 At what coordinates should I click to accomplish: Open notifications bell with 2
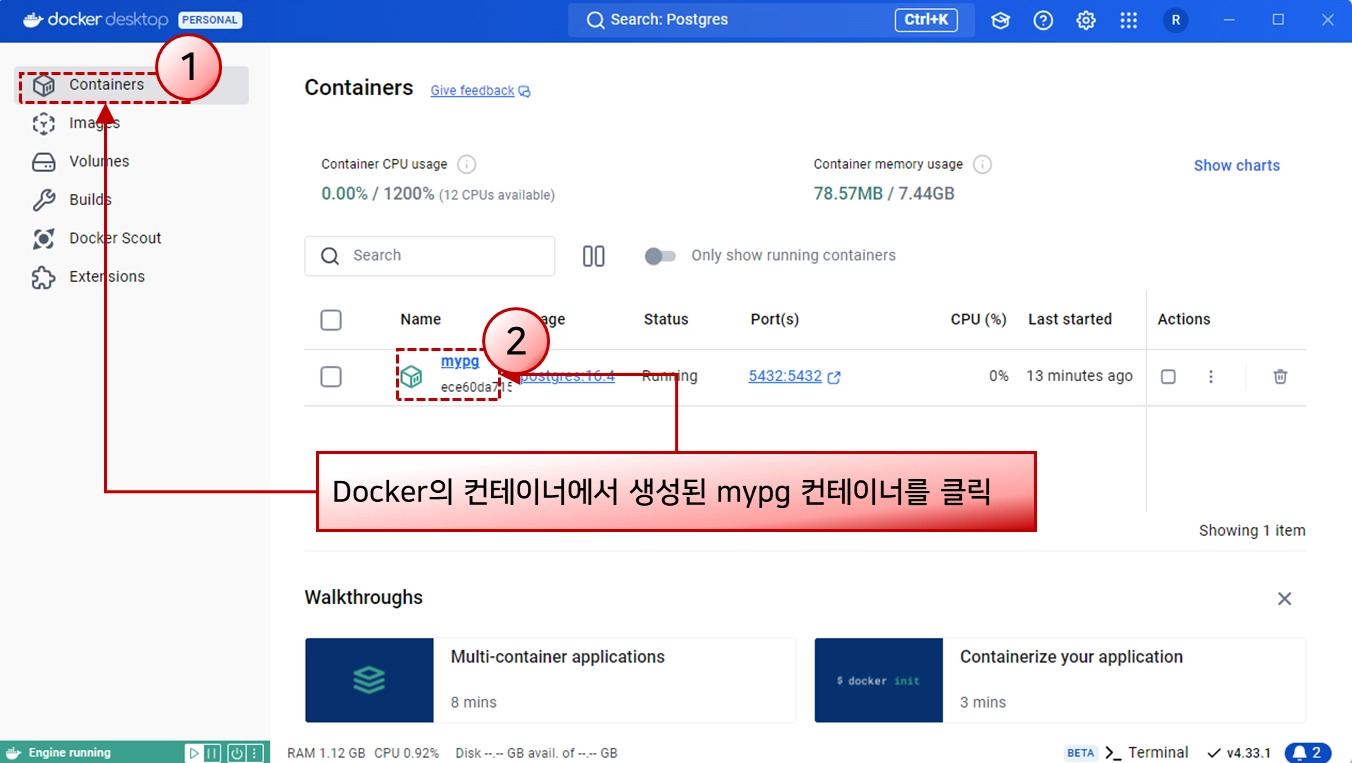pyautogui.click(x=1308, y=753)
